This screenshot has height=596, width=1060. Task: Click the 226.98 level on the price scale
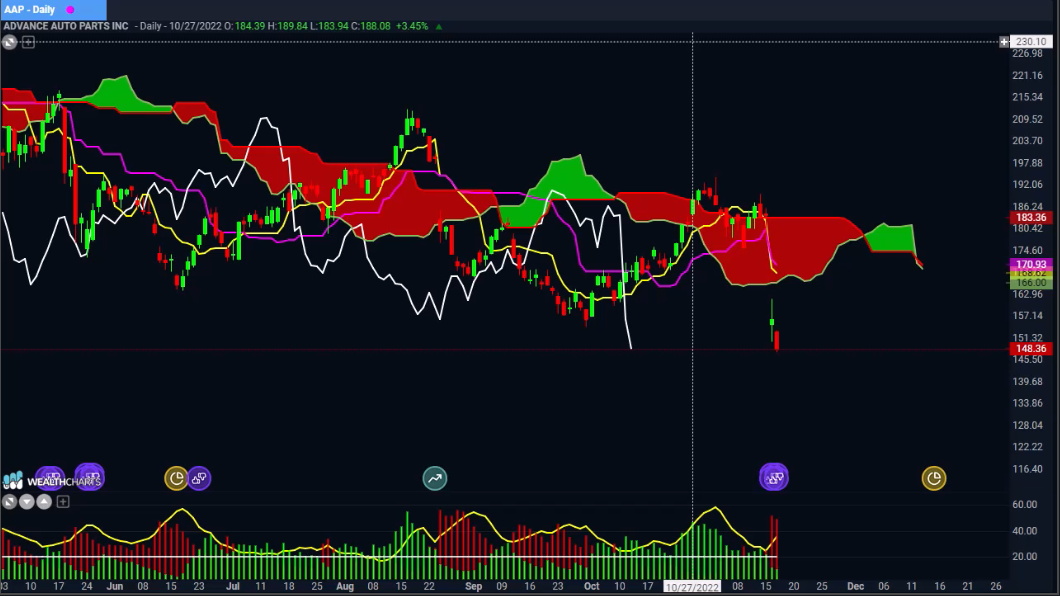pos(1028,53)
